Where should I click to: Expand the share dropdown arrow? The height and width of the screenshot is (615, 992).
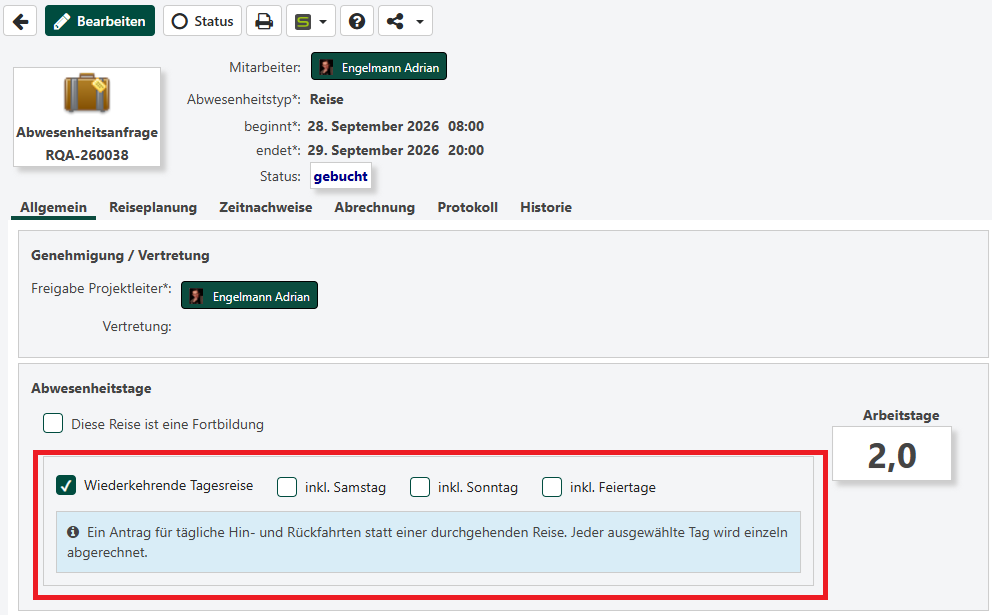(x=419, y=22)
